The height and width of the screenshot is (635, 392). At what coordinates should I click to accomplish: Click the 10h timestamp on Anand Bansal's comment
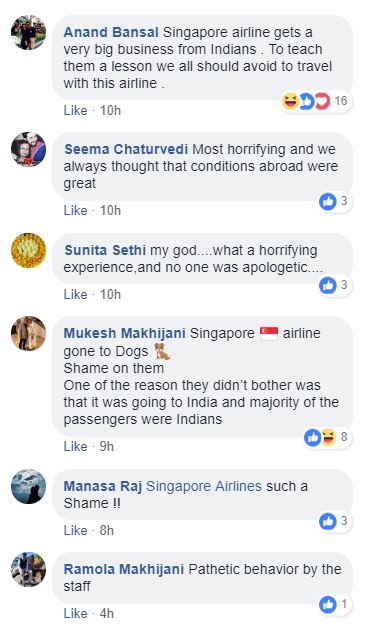tap(110, 111)
